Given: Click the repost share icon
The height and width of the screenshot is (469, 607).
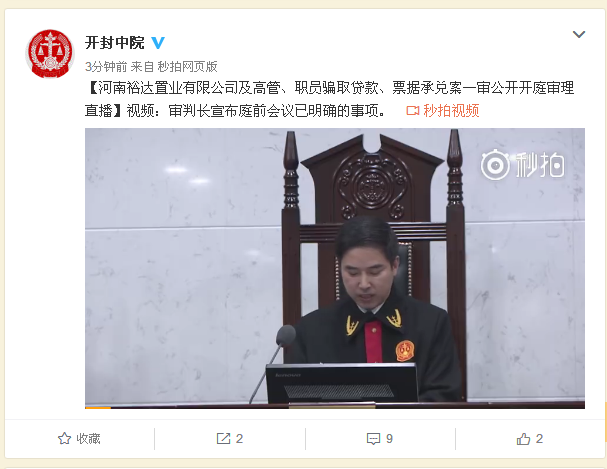Looking at the screenshot, I should pos(223,438).
